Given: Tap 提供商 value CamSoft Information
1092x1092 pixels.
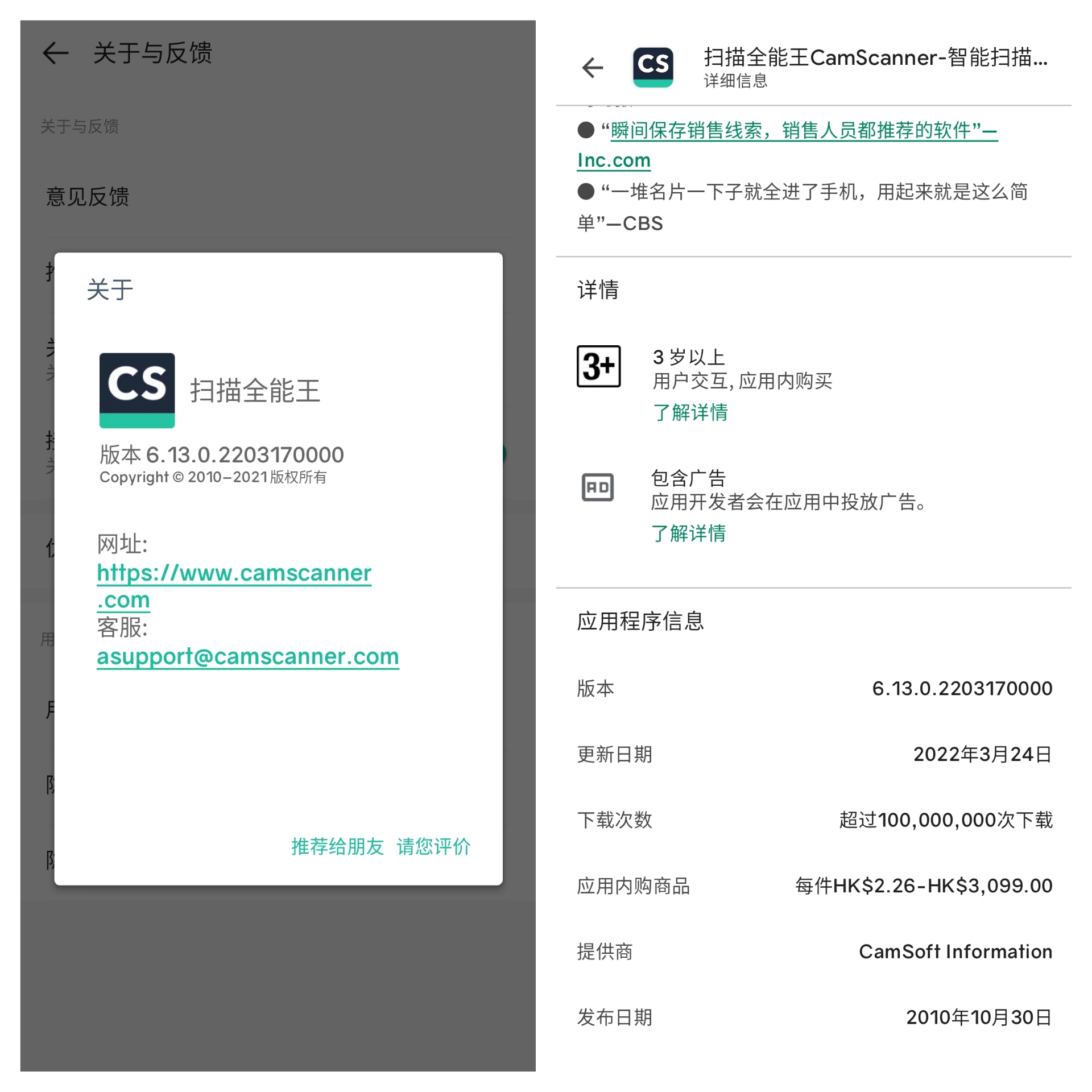Looking at the screenshot, I should [x=955, y=952].
